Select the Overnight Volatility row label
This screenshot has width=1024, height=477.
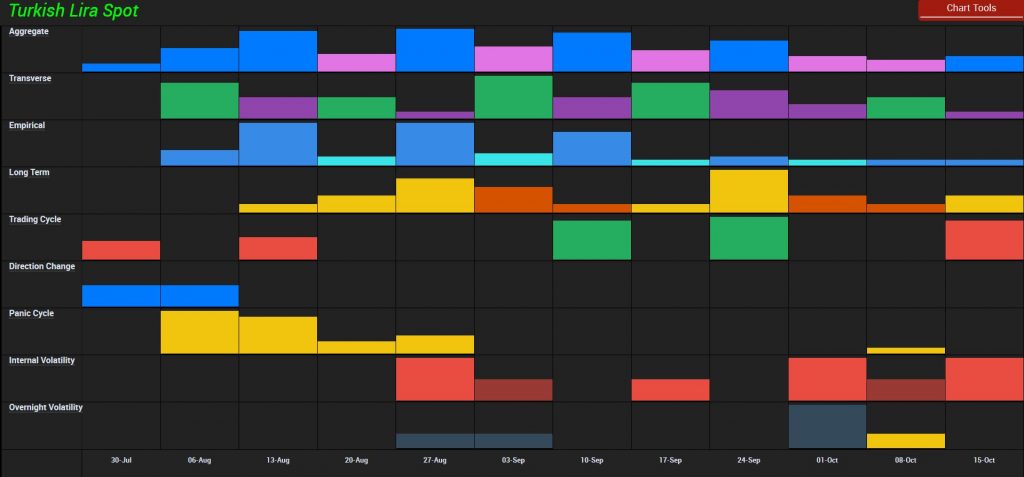pos(46,408)
